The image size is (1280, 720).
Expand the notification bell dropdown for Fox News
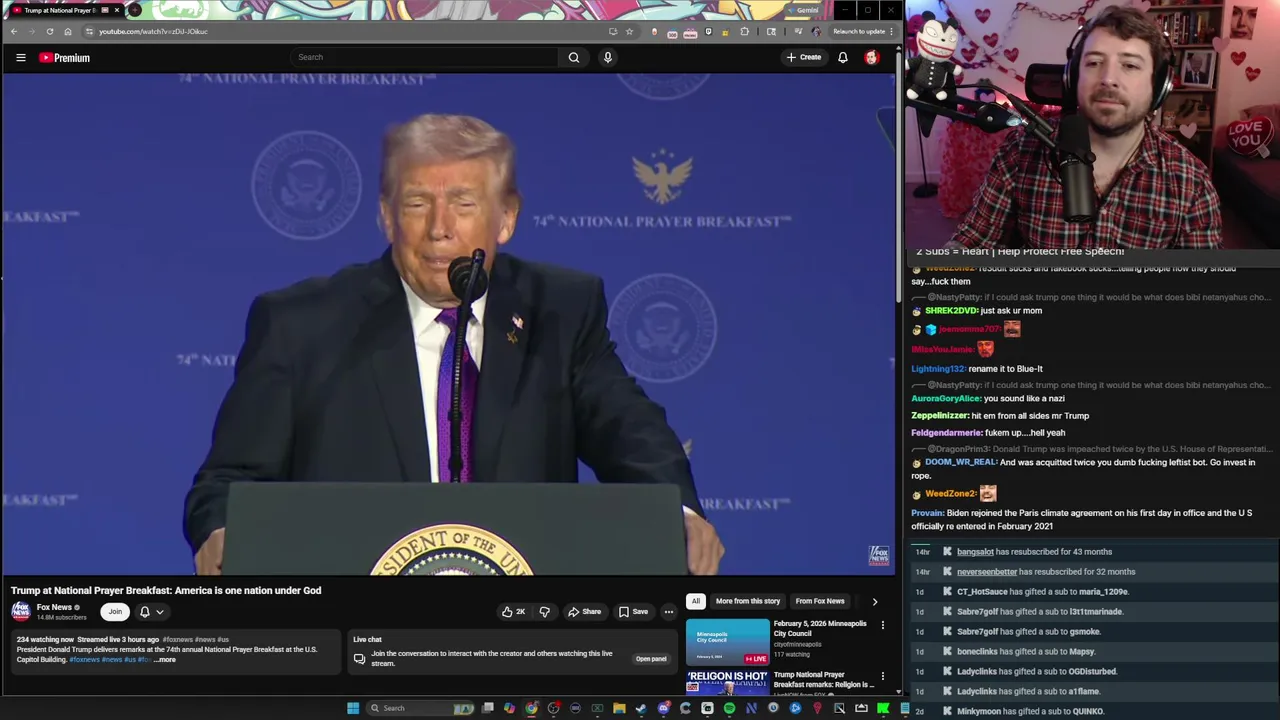pyautogui.click(x=151, y=612)
